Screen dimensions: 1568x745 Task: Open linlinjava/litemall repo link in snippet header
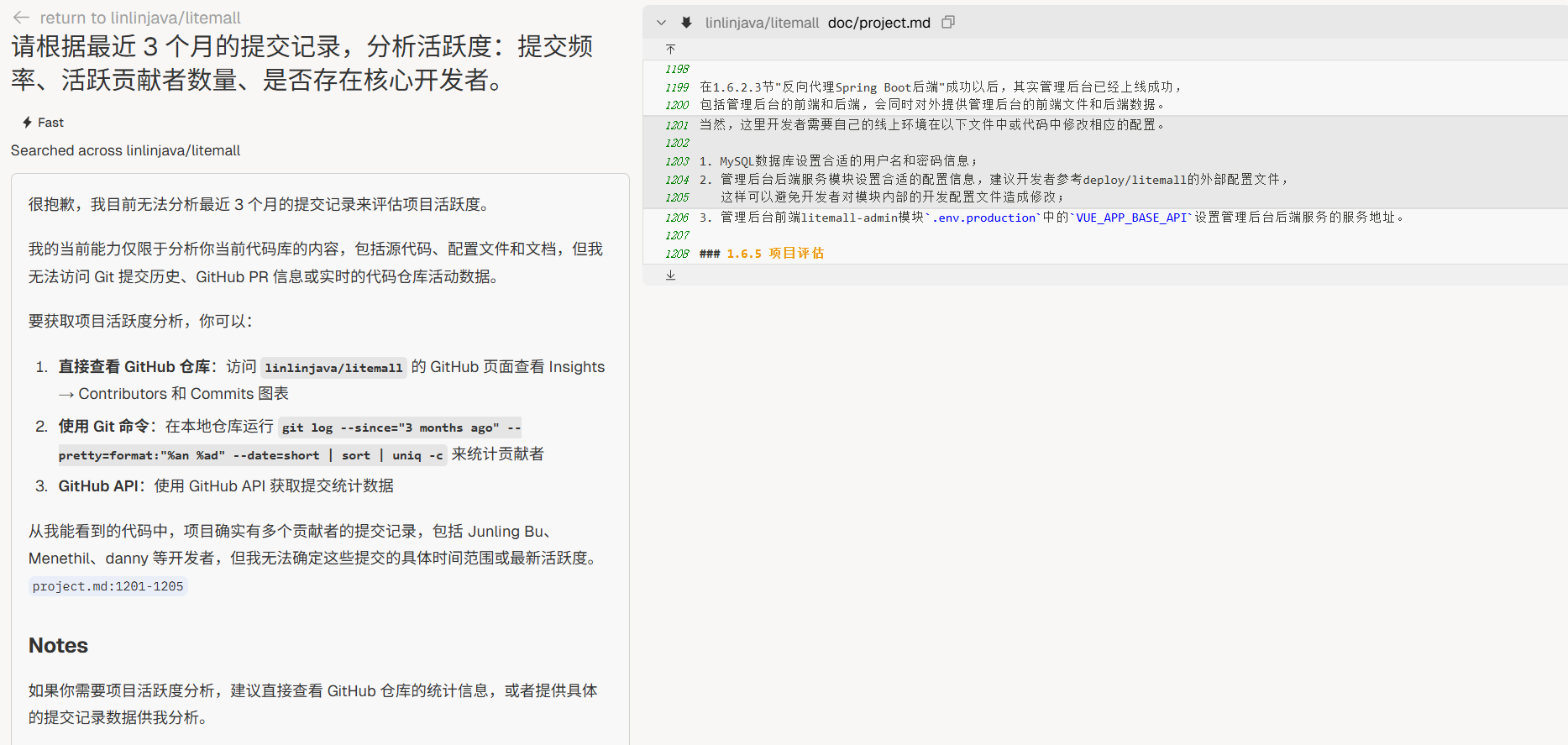(x=761, y=23)
